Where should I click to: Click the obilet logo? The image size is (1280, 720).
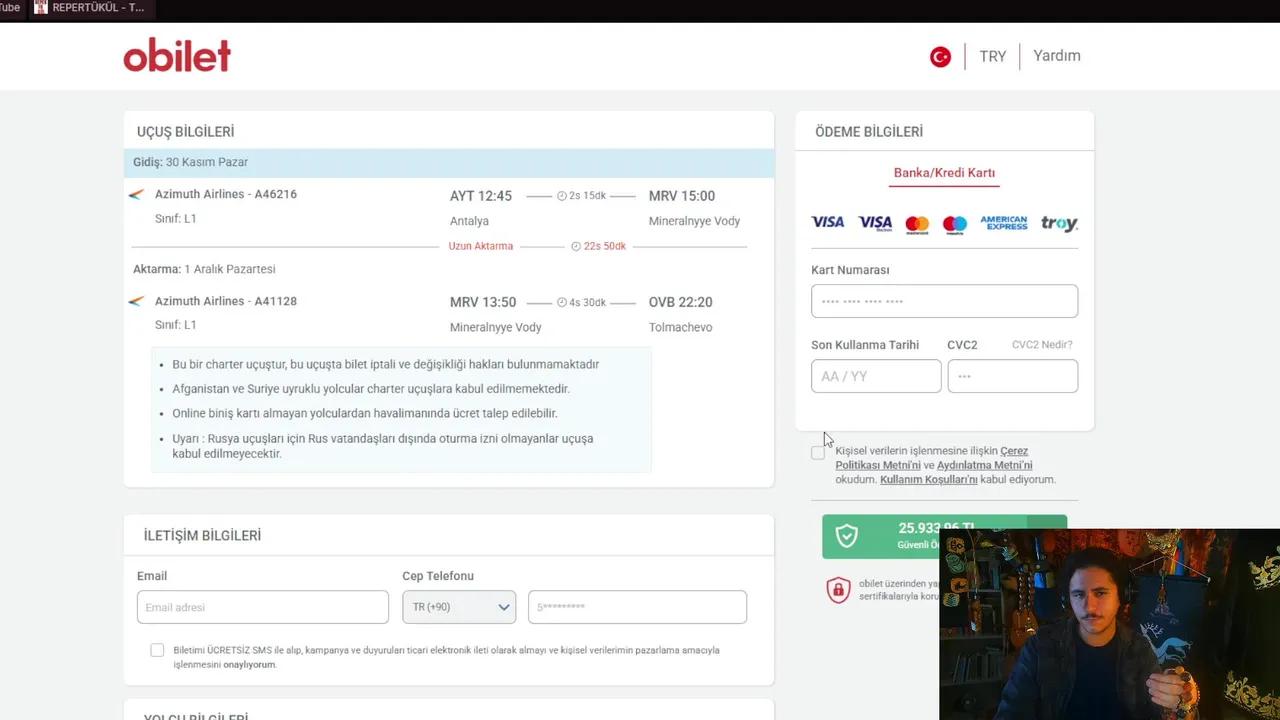[177, 55]
